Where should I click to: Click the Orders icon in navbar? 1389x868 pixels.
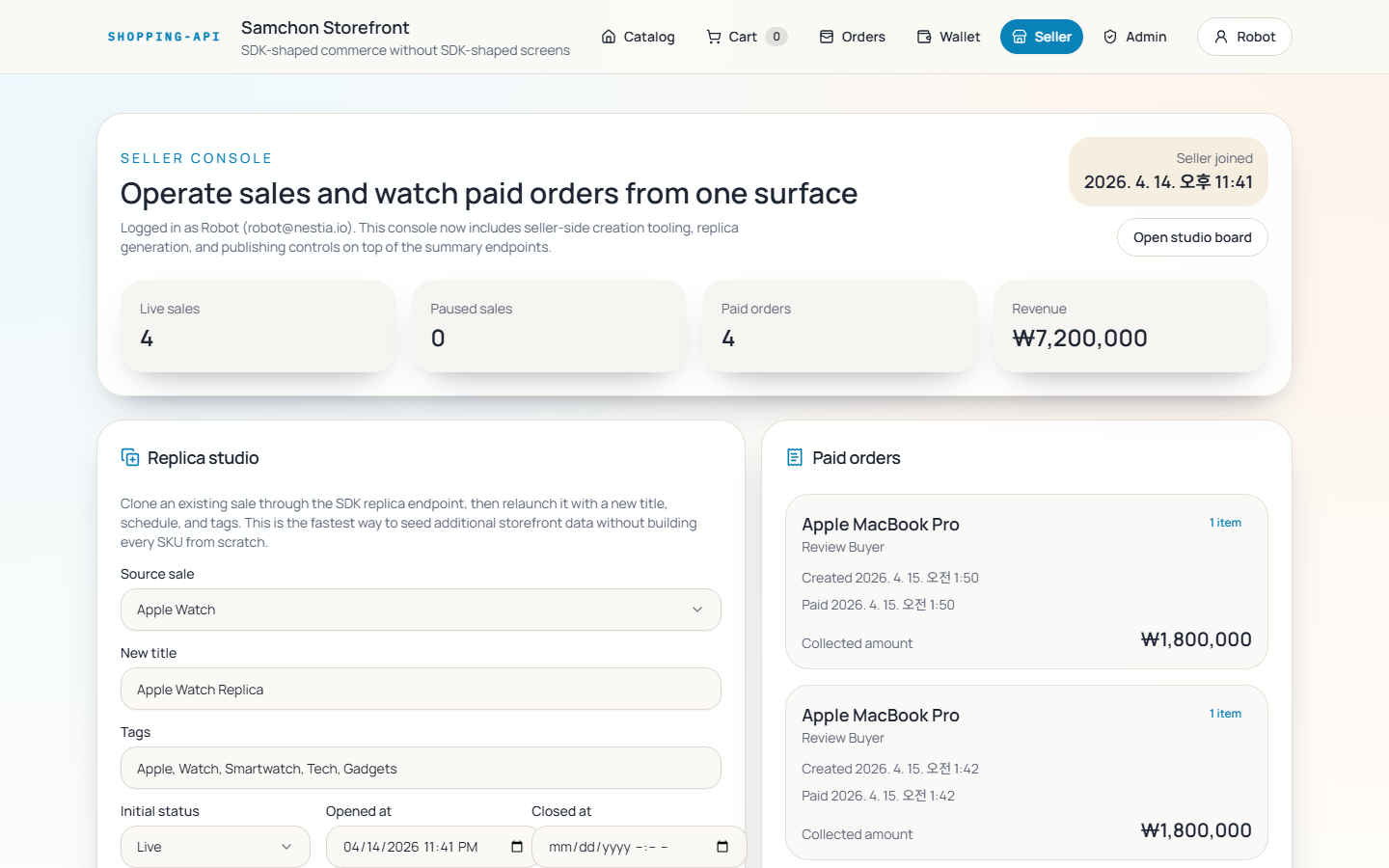[827, 37]
